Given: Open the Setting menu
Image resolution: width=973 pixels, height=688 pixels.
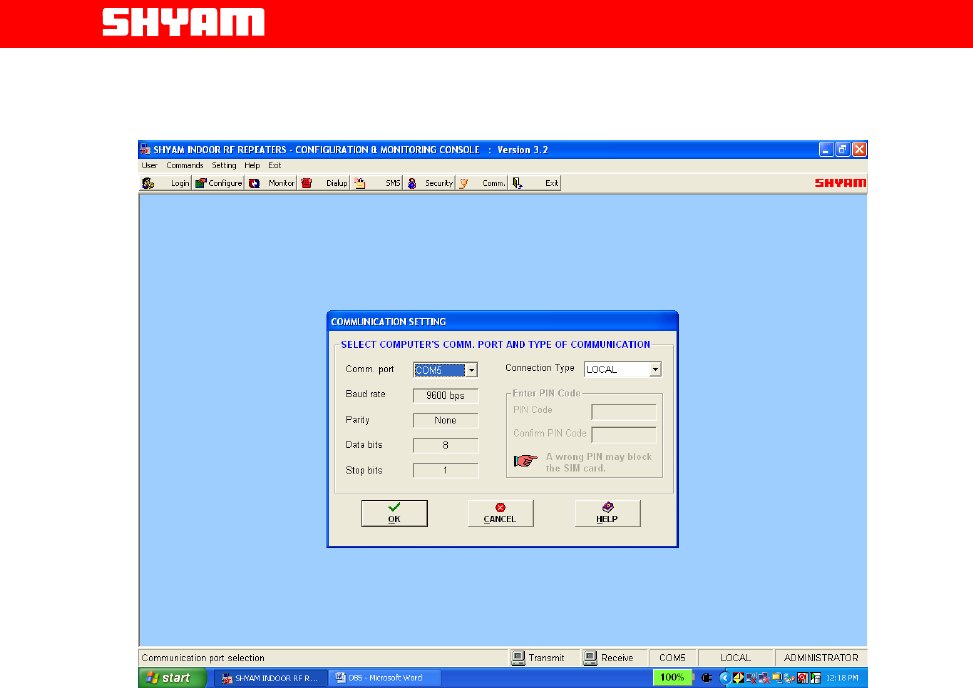Looking at the screenshot, I should click(223, 166).
